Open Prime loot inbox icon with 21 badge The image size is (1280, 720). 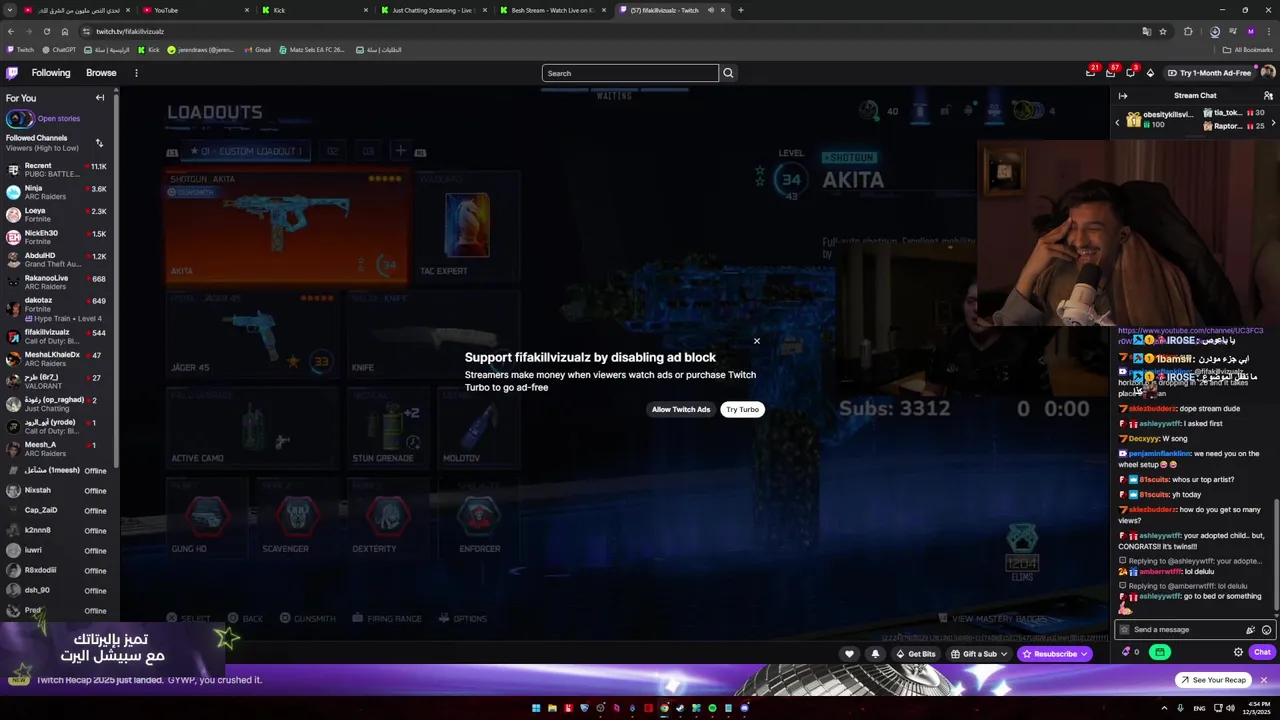pos(1090,72)
